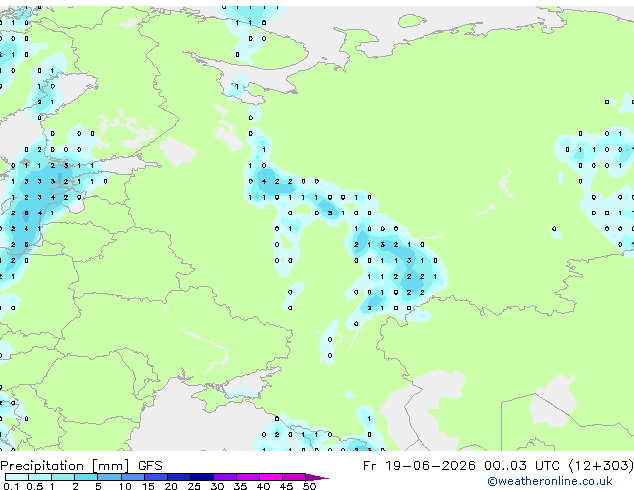
Task: Click legend value label '40'
Action: (264, 486)
